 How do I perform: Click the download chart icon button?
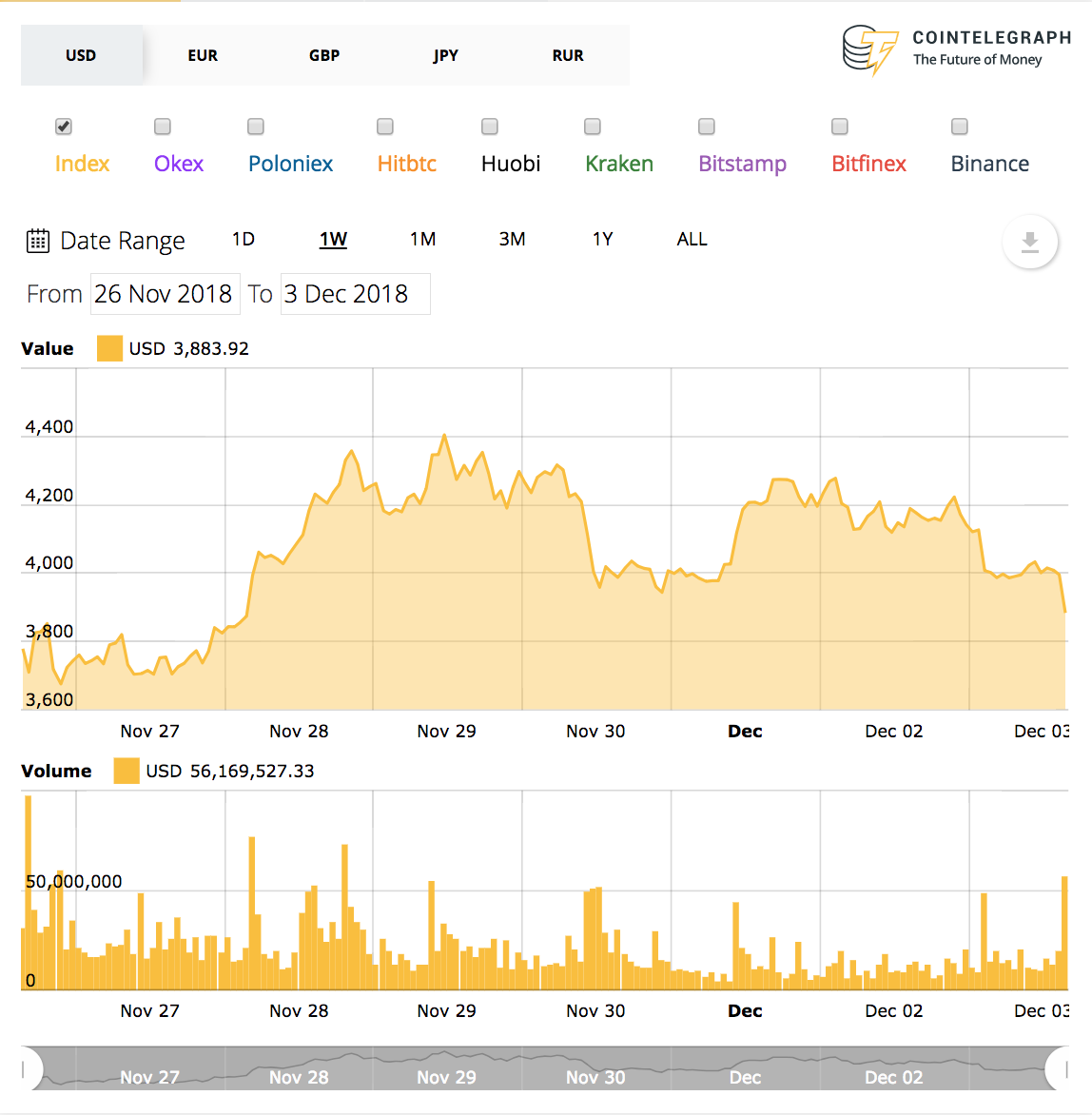1029,242
